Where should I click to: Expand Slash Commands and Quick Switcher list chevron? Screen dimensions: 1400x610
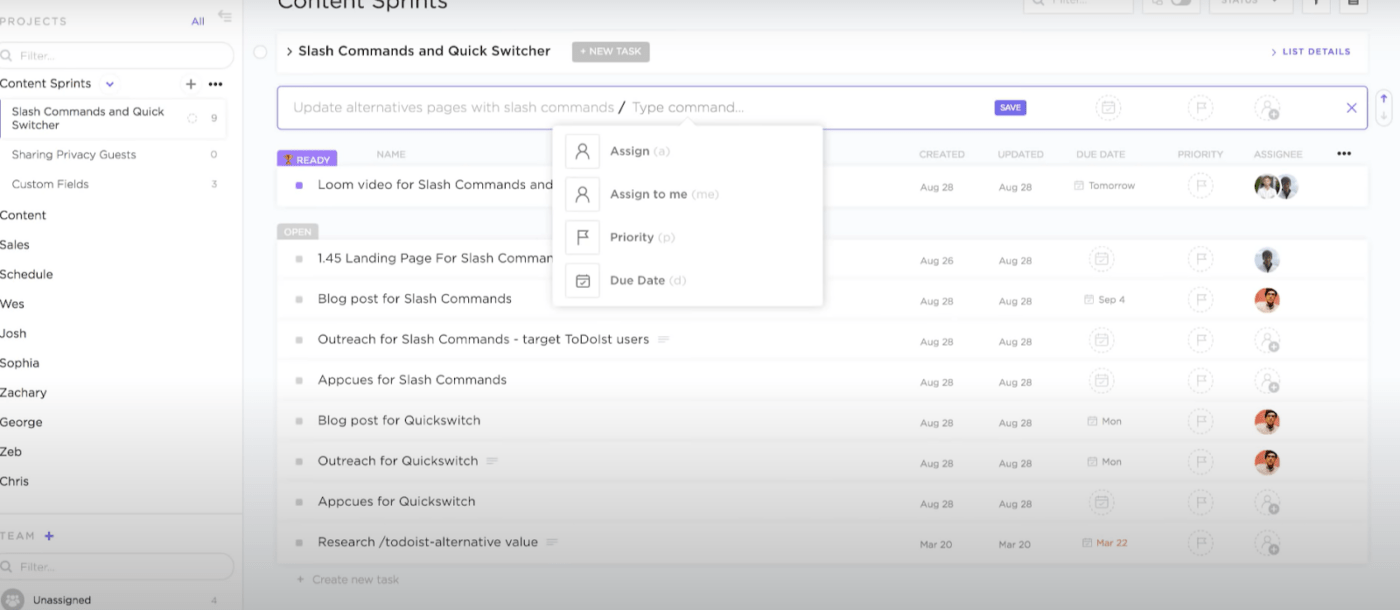[x=289, y=51]
